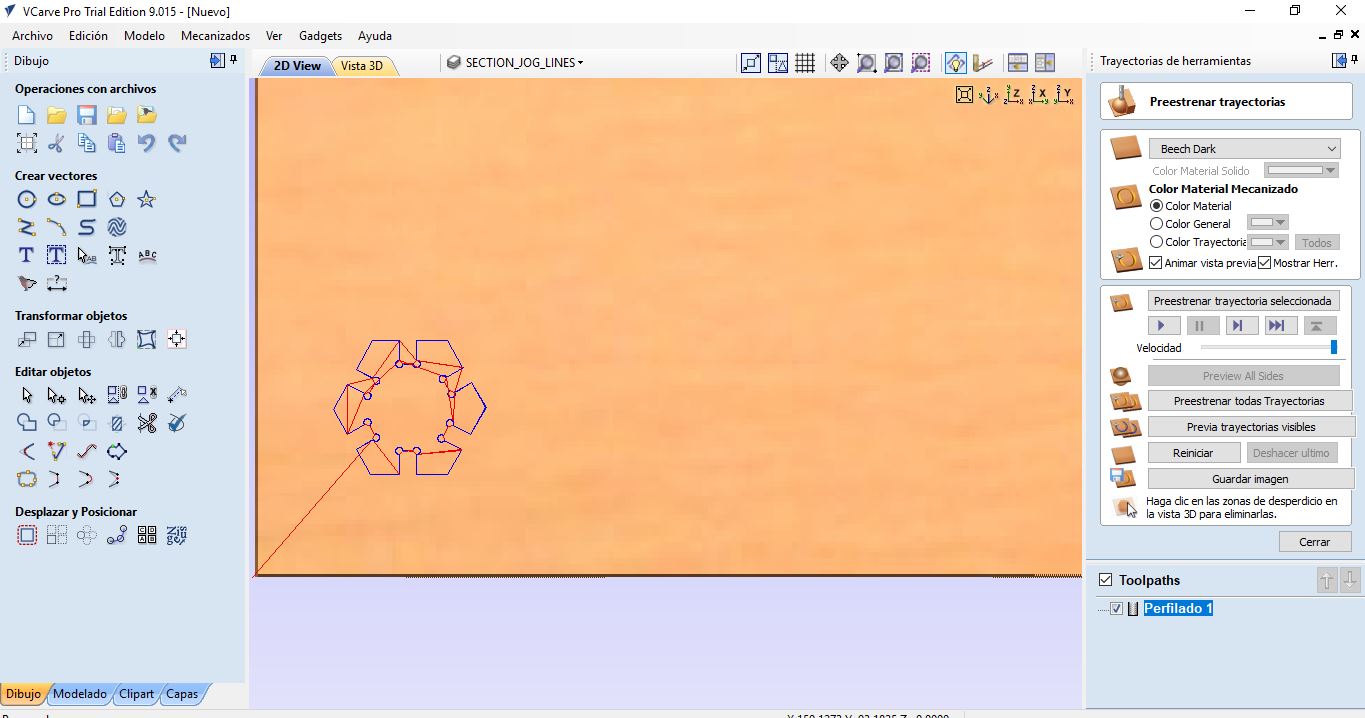The image size is (1365, 718).
Task: Toggle the Animar vista previa checkbox
Action: (x=1156, y=263)
